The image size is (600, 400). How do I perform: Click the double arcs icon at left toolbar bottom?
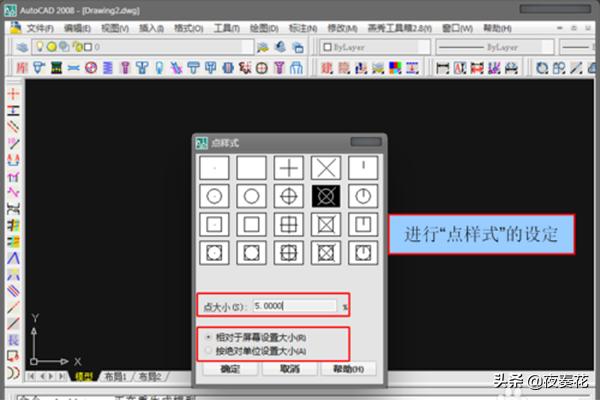tap(13, 372)
